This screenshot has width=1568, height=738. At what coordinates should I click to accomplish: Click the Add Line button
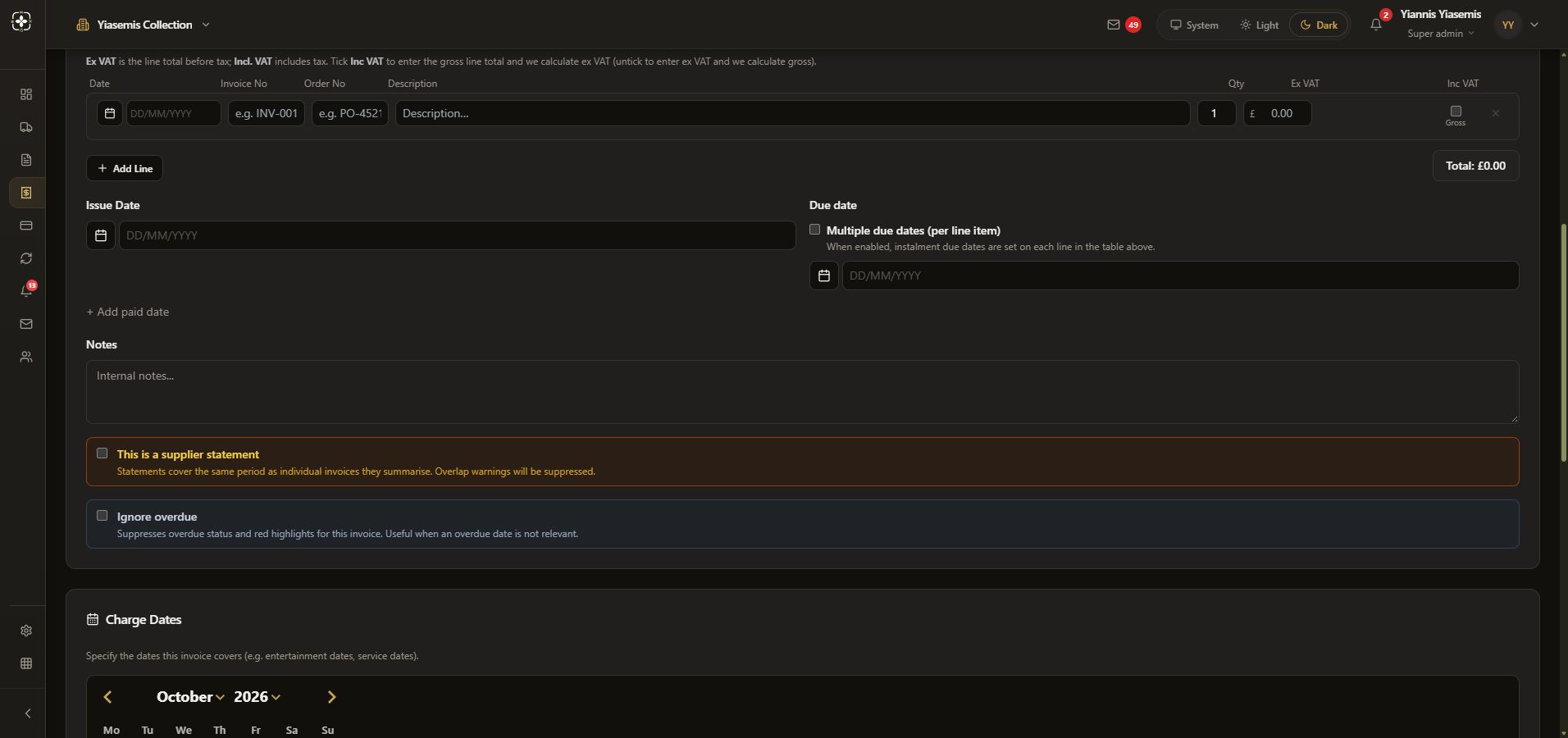point(125,168)
